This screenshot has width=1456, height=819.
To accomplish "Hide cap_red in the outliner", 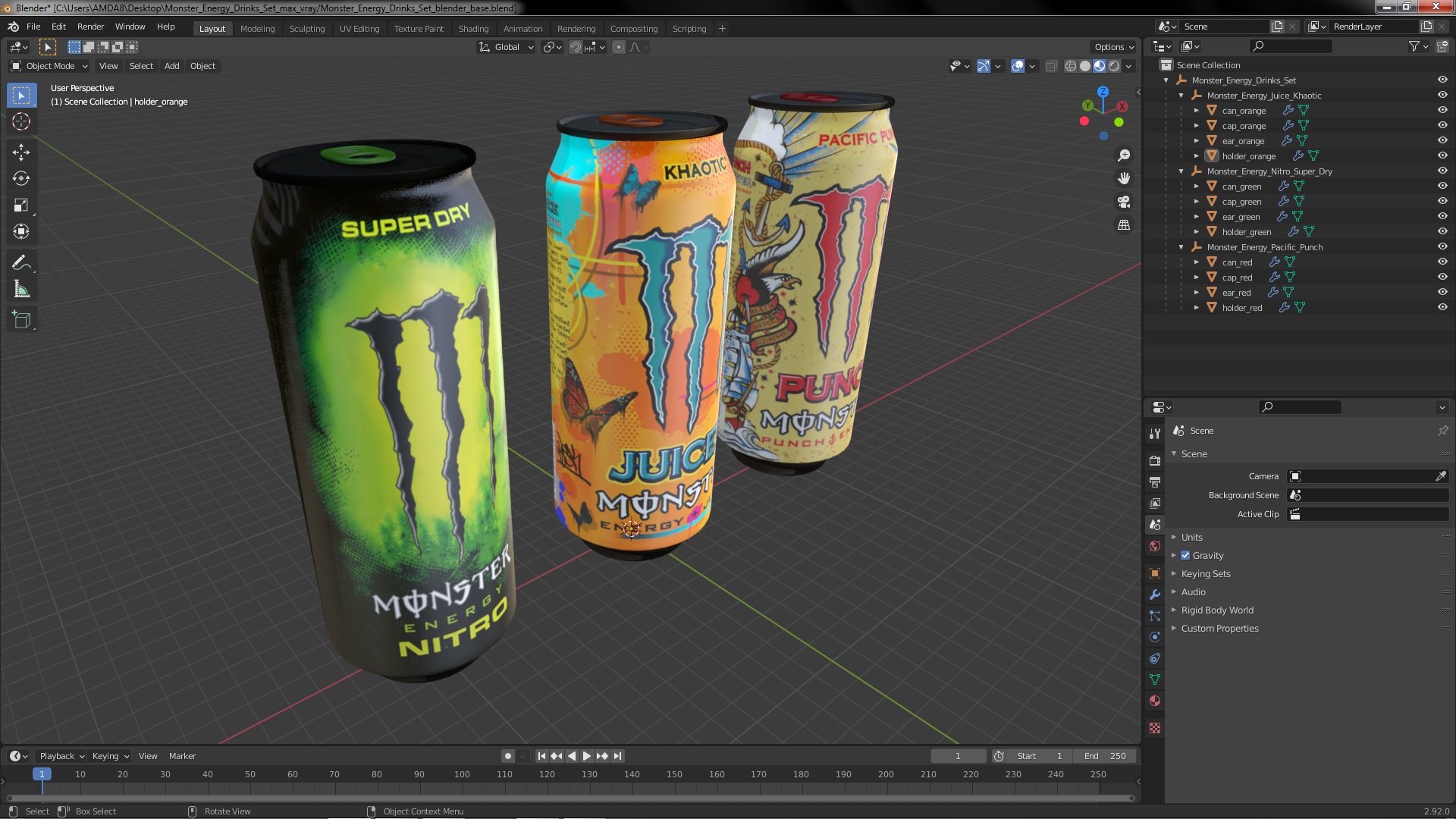I will 1442,277.
